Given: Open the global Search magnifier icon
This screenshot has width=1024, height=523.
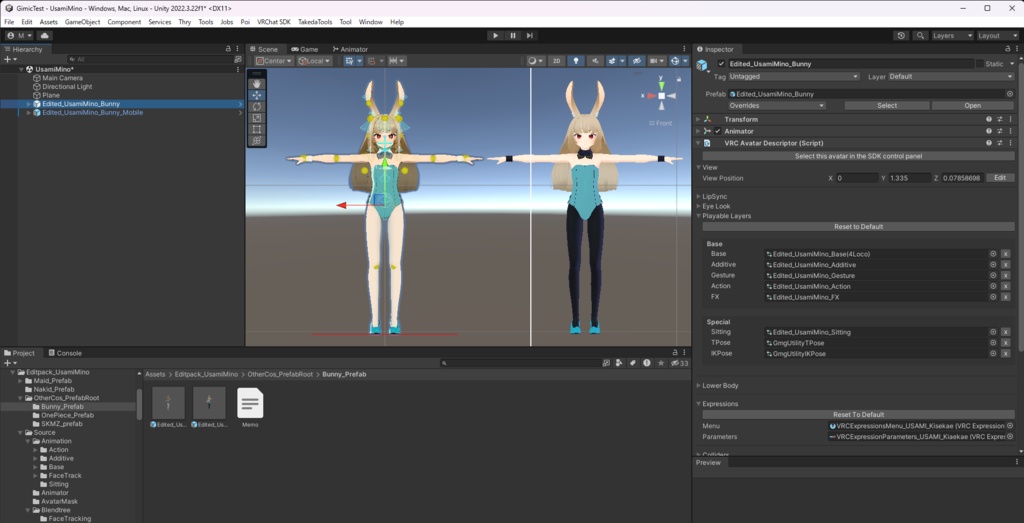Looking at the screenshot, I should 920,35.
